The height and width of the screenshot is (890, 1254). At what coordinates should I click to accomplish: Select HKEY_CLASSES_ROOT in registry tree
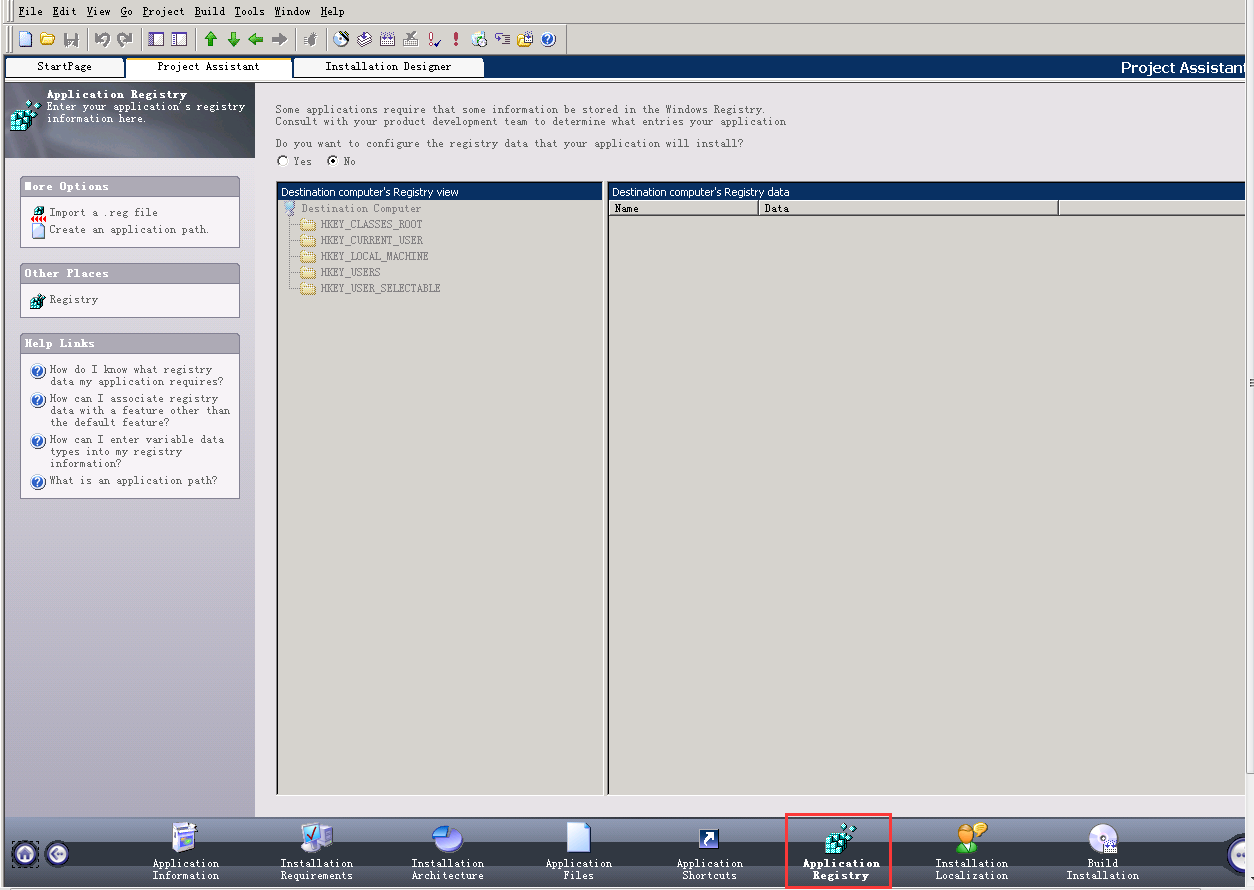pos(371,224)
